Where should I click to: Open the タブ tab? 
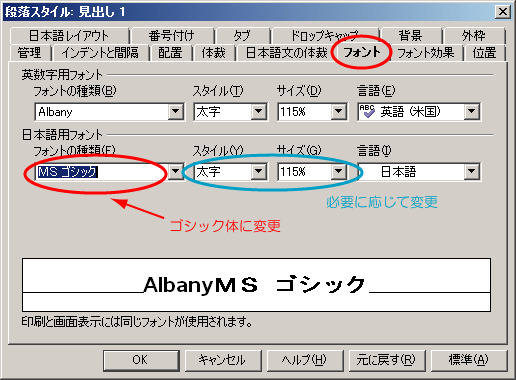pyautogui.click(x=243, y=36)
